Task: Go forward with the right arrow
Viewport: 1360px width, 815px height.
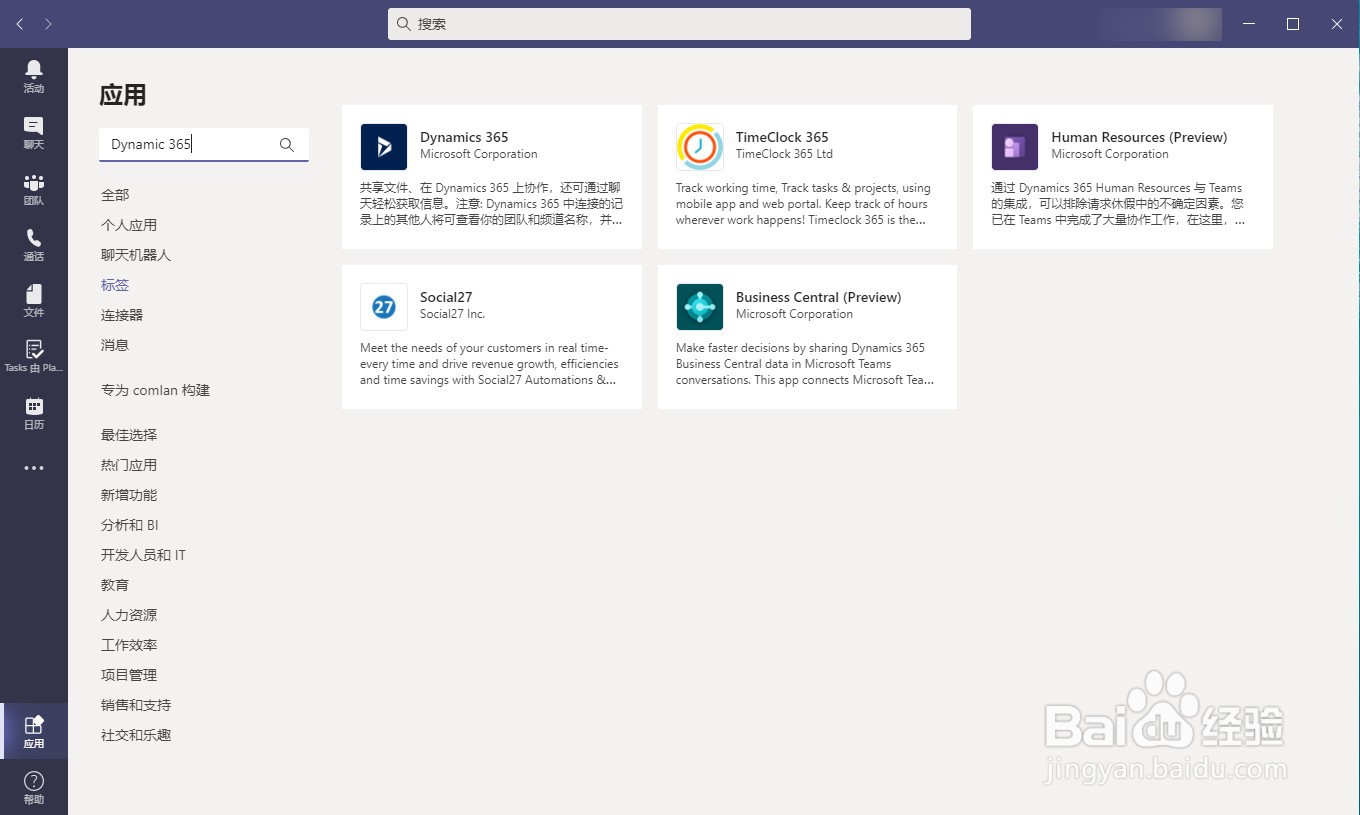Action: [48, 24]
